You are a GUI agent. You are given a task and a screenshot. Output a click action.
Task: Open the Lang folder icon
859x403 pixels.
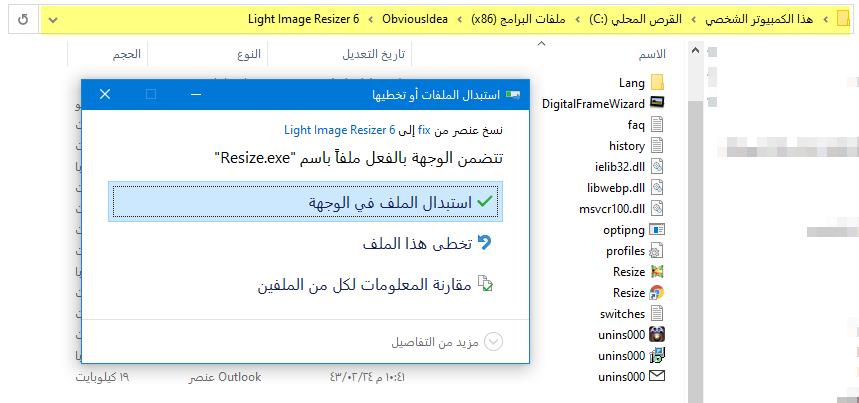point(657,83)
